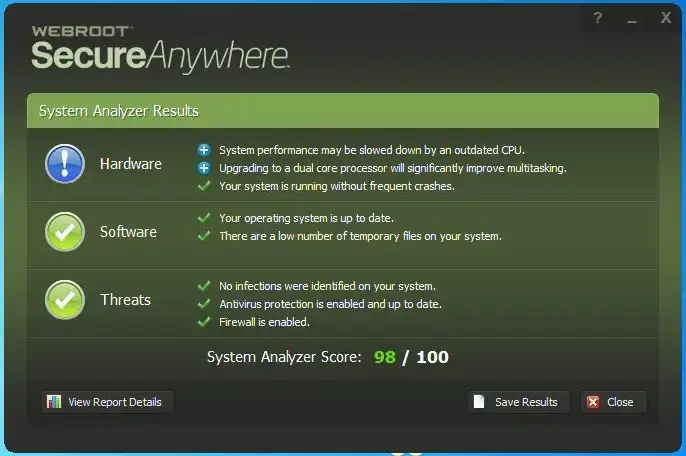686x456 pixels.
Task: Click 'Firewall is enabled.' text
Action: 264,322
